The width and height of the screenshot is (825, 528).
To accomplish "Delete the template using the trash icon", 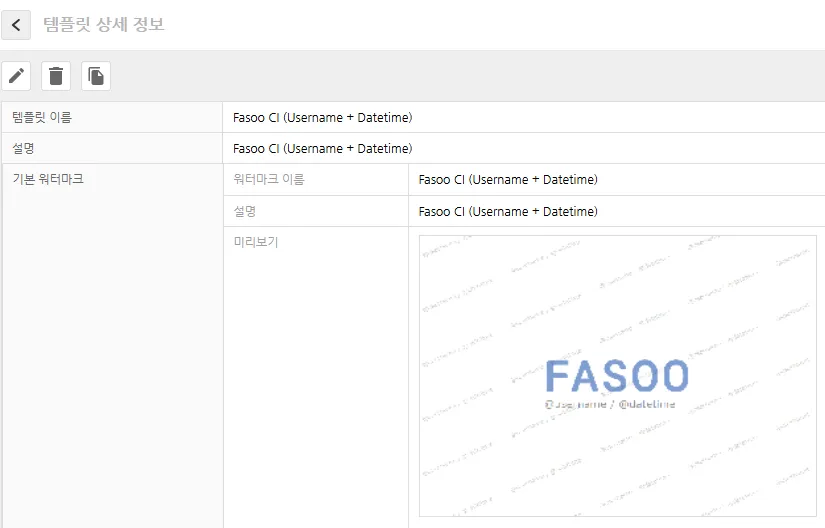I will click(56, 76).
